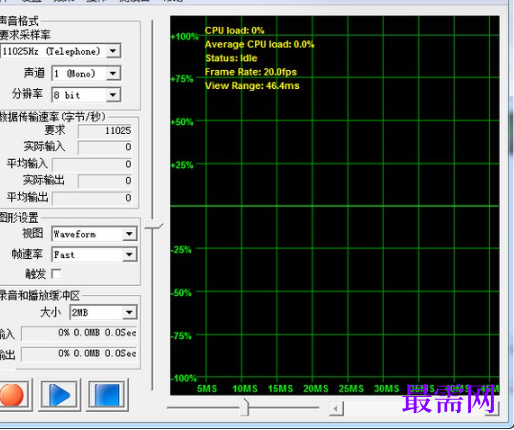Click the 输入 buffer progress bar
Image resolution: width=514 pixels, height=430 pixels.
pyautogui.click(x=79, y=333)
